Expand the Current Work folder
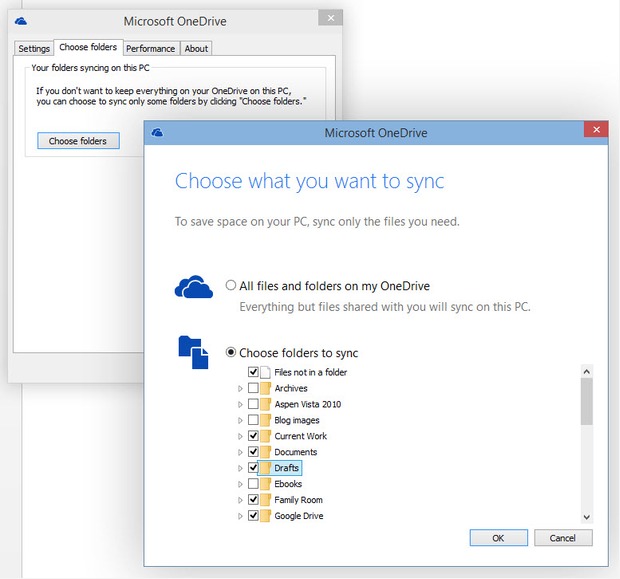The image size is (620, 579). 240,436
